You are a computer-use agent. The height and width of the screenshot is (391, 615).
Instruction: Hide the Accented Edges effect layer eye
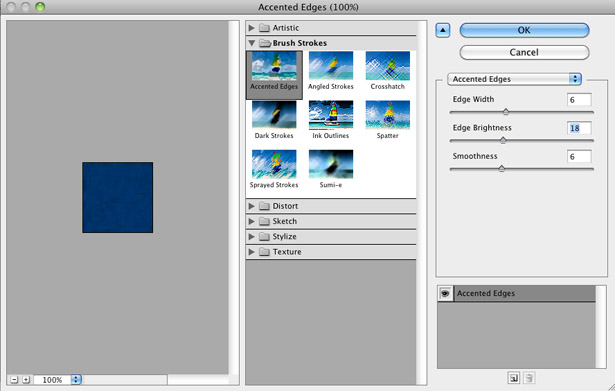(445, 293)
